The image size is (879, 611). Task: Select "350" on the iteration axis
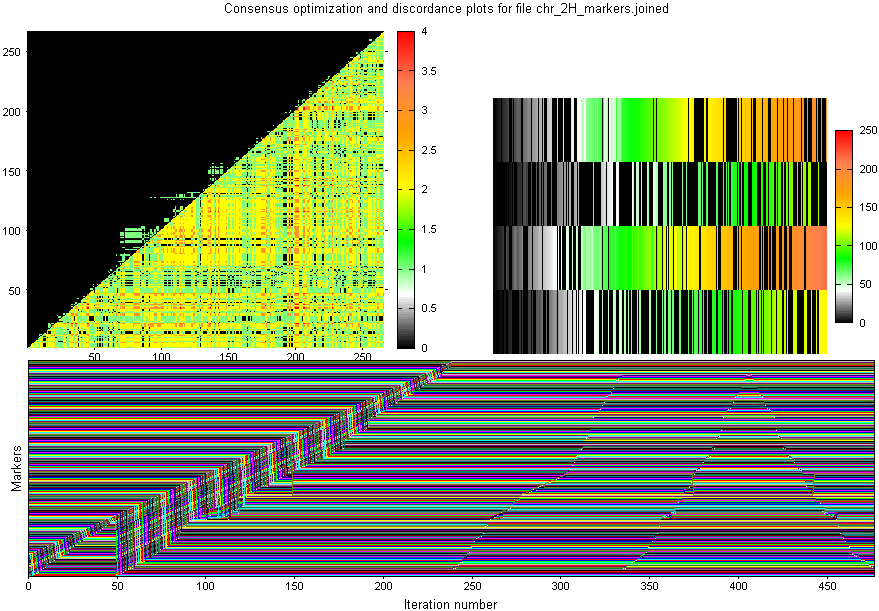(x=650, y=586)
